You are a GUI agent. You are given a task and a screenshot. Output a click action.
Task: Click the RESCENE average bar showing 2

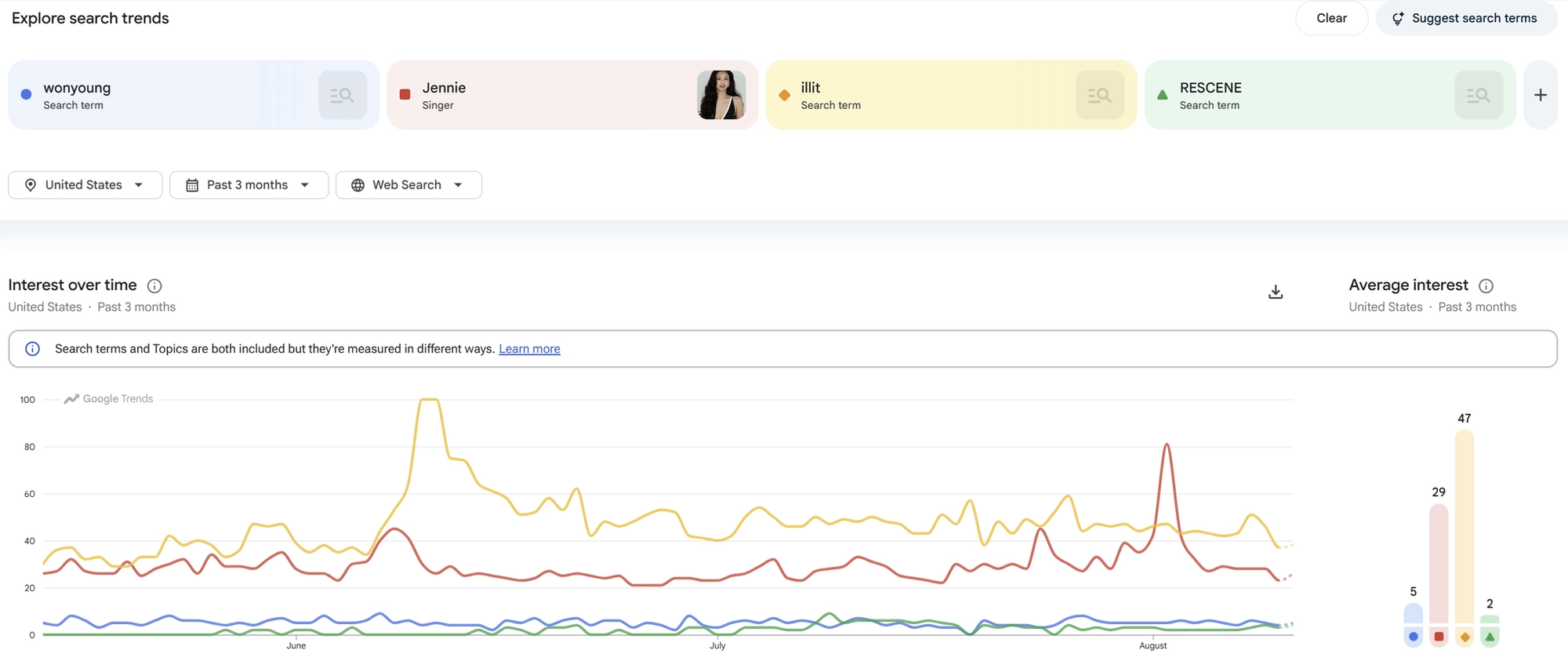(x=1490, y=619)
